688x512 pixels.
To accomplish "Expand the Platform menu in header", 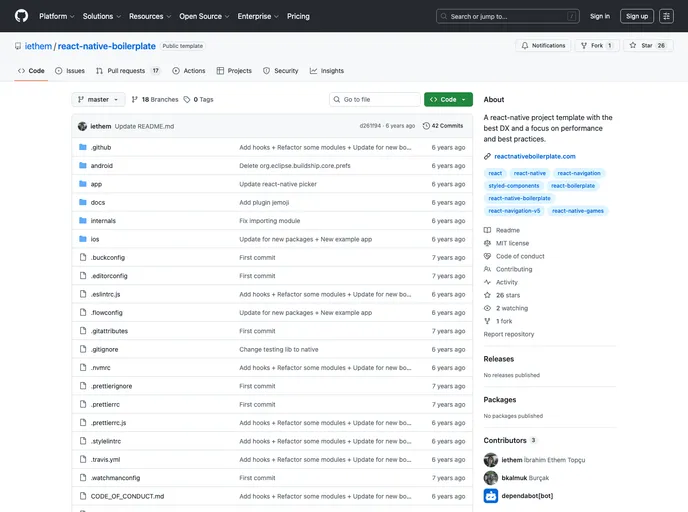I will tap(56, 16).
